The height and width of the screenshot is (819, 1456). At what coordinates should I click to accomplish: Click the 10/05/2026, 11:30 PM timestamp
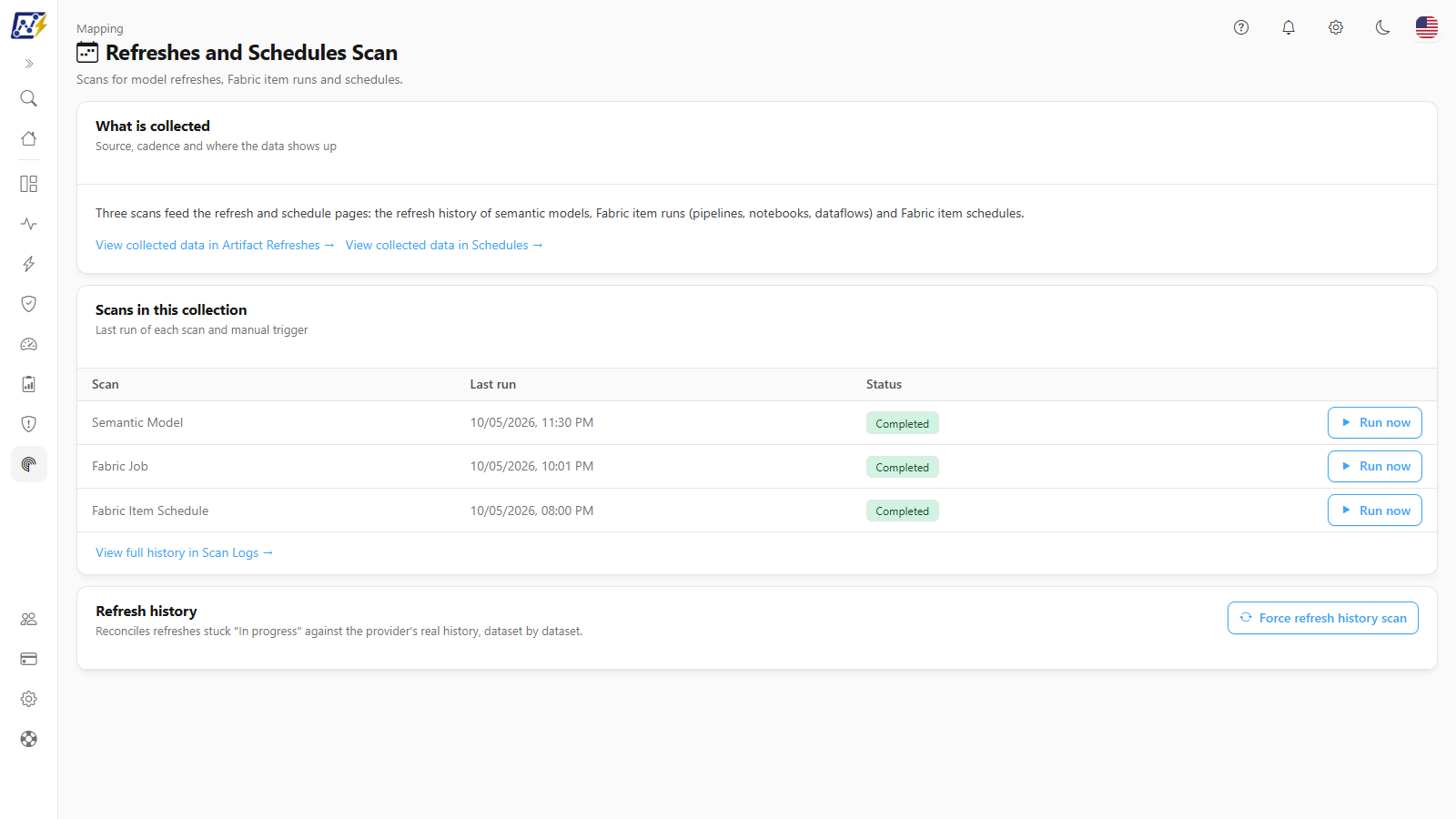[x=531, y=422]
